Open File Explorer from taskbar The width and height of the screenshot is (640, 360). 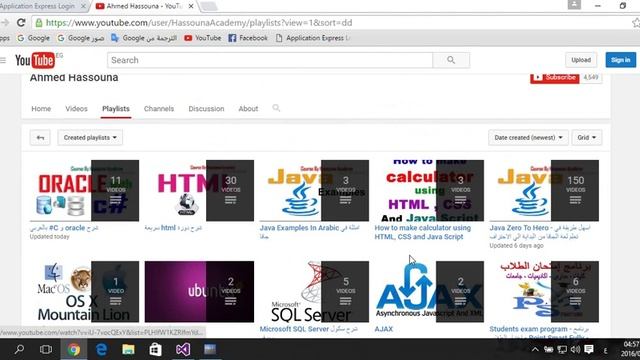(x=128, y=349)
